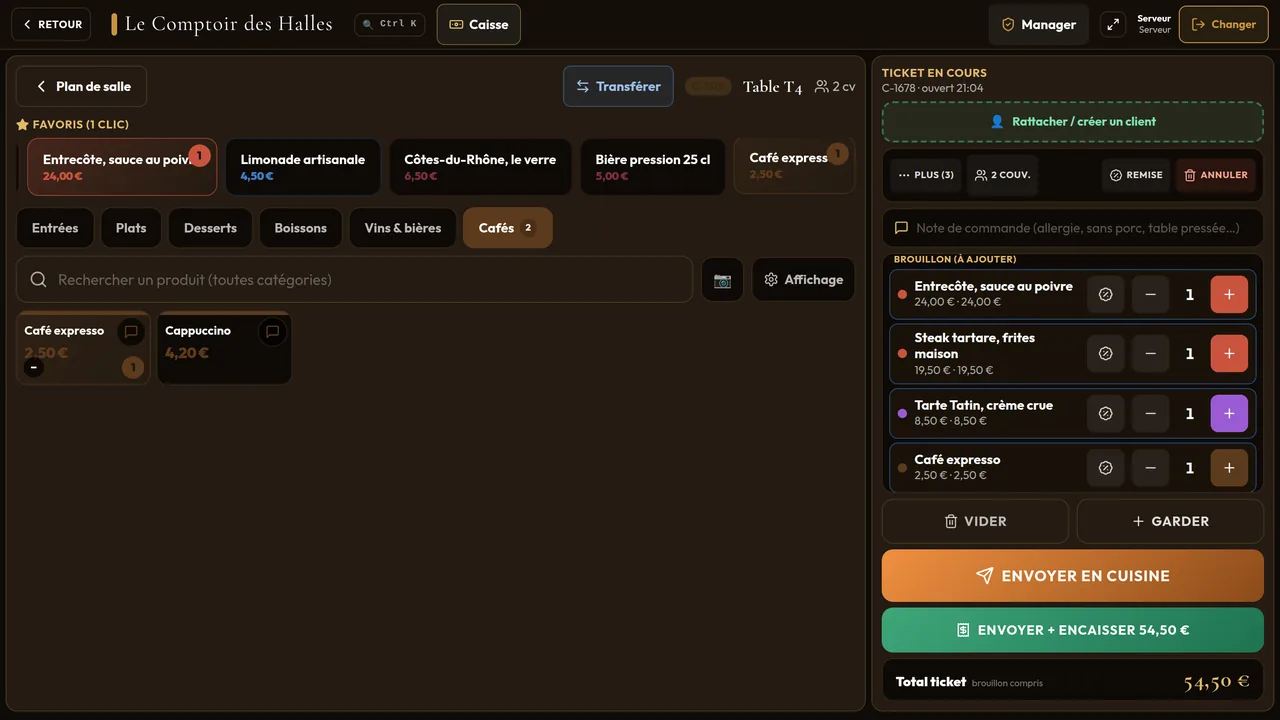Click the order note field

coord(1072,228)
